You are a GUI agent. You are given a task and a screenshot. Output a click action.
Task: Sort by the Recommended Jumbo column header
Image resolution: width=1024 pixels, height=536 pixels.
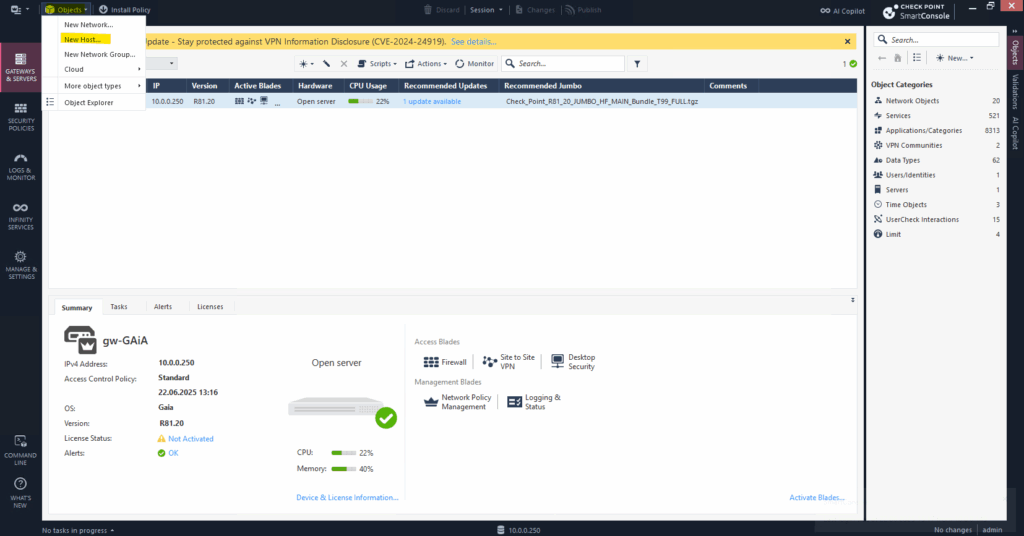point(601,86)
